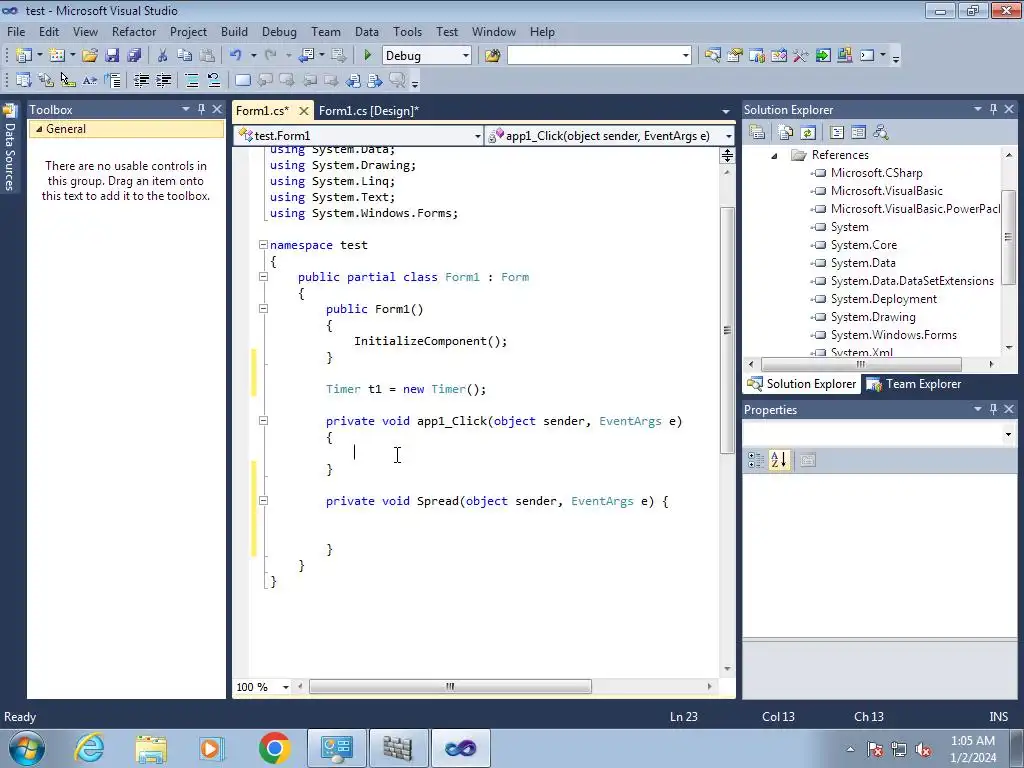
Task: Click Show All Files in Solution Explorer
Action: click(x=786, y=133)
